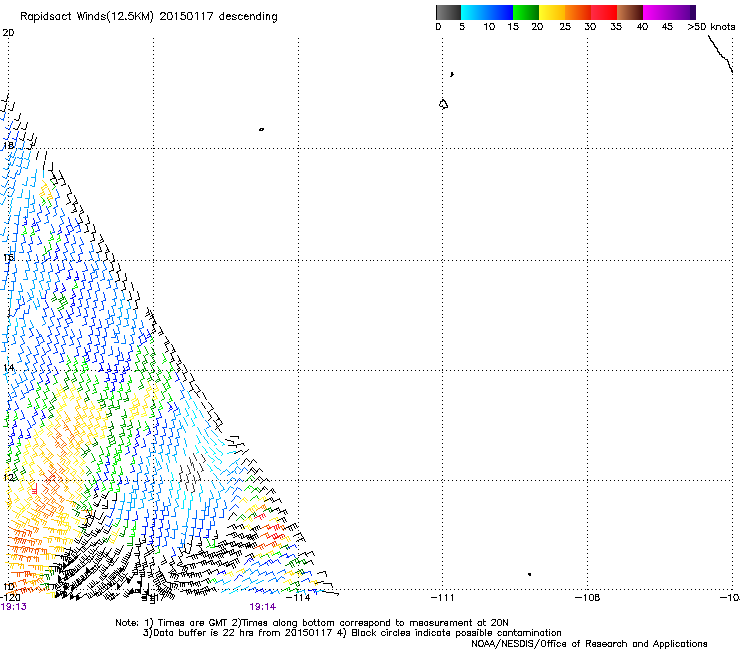Click the '>50 knots' legend label
The image size is (740, 650).
pyautogui.click(x=711, y=27)
